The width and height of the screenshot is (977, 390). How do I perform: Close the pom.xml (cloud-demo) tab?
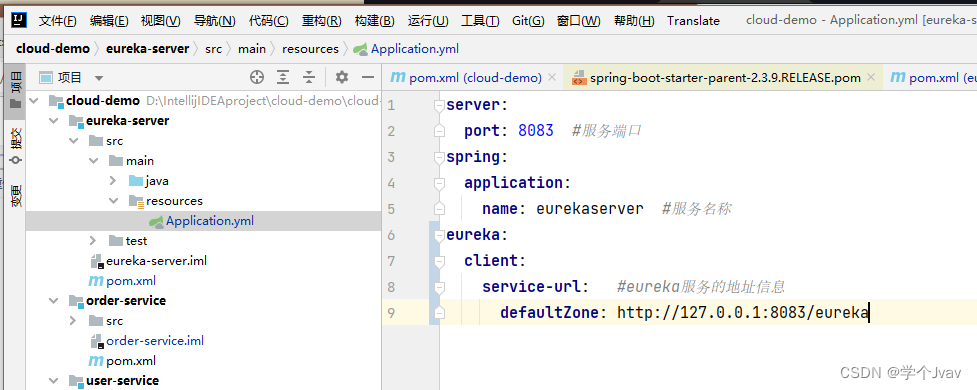coord(551,78)
